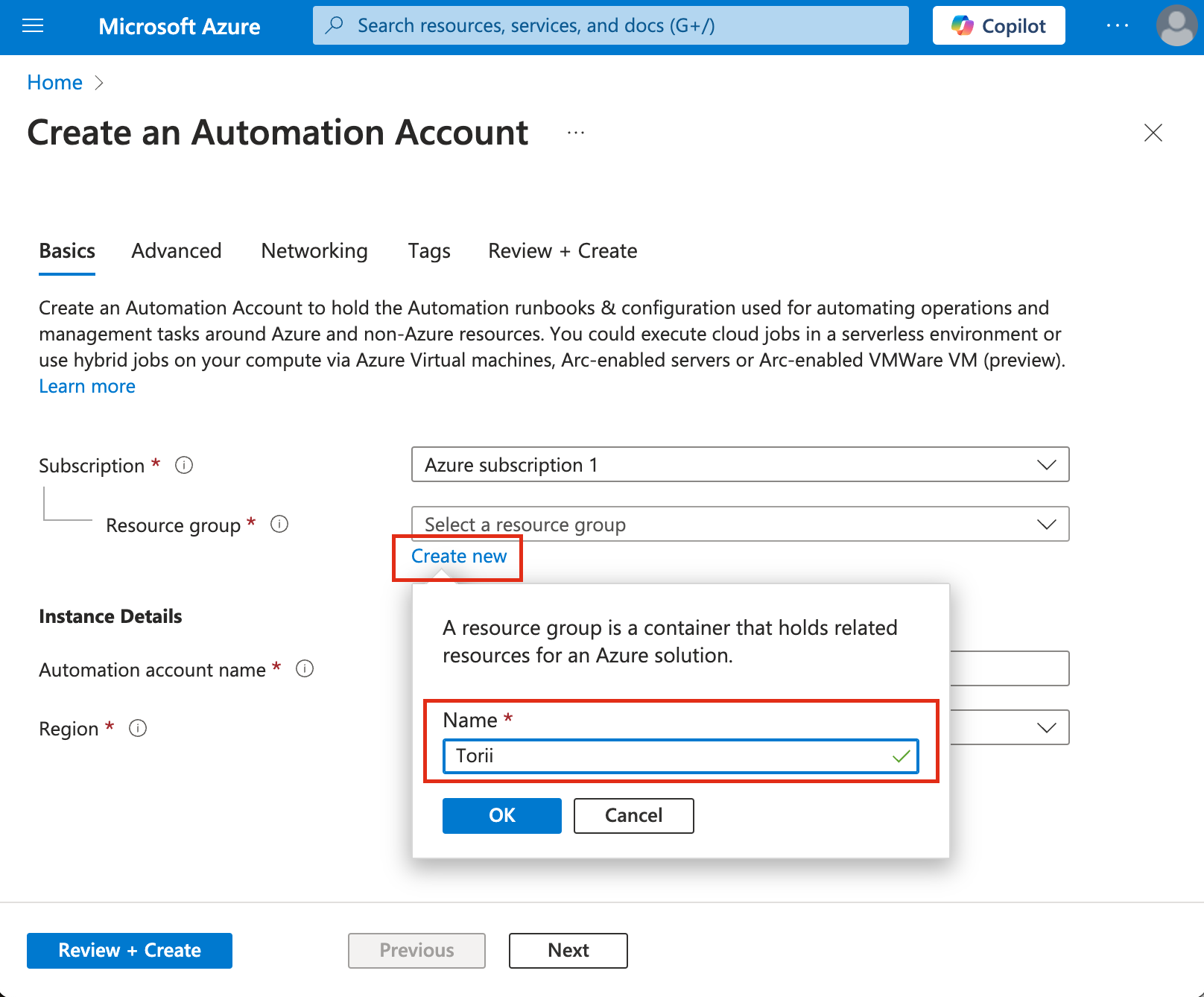This screenshot has height=997, width=1204.
Task: Click the Instance Details heading
Action: (110, 616)
